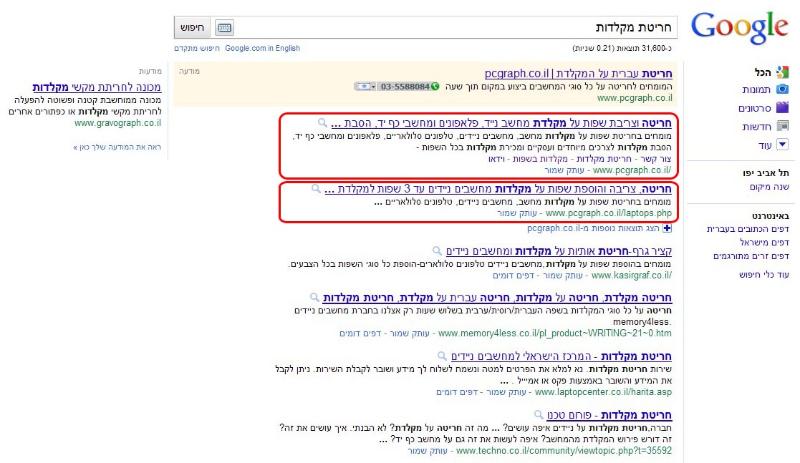Screen dimensions: 800x463
Task: Open the חיפוש מתקדם advanced search link
Action: pos(196,48)
